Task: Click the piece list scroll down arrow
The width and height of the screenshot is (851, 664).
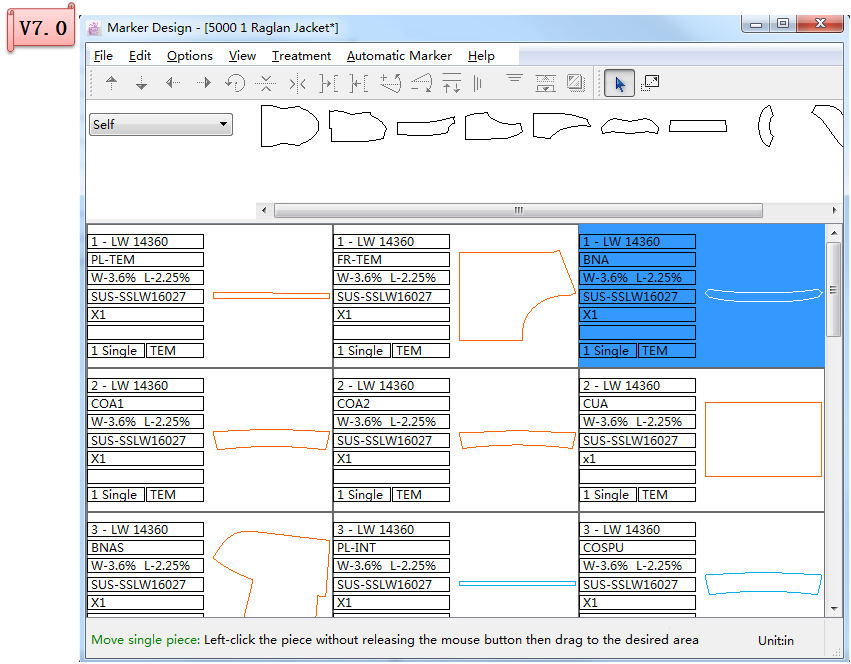Action: pos(834,609)
